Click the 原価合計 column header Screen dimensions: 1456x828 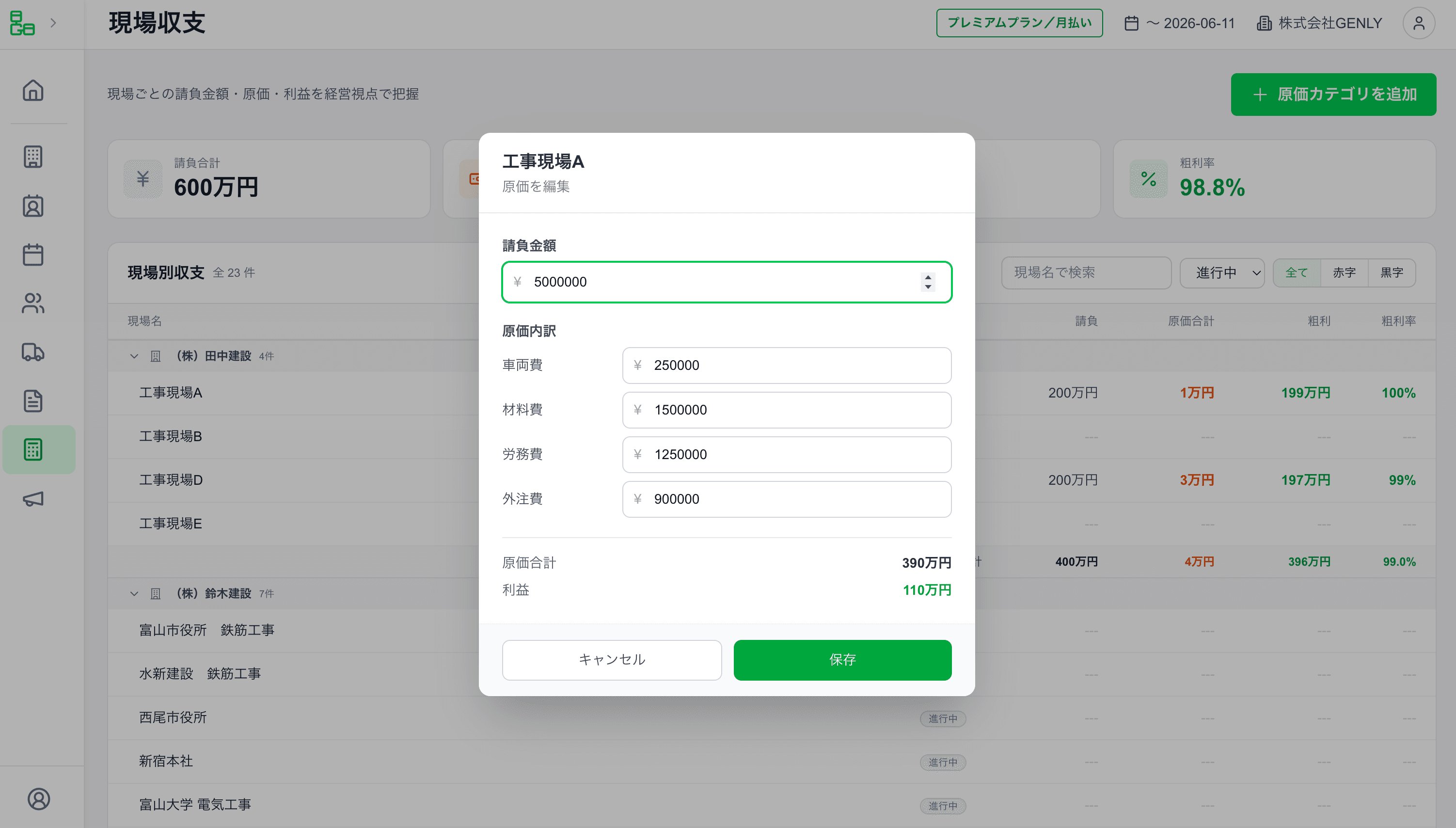tap(1191, 321)
